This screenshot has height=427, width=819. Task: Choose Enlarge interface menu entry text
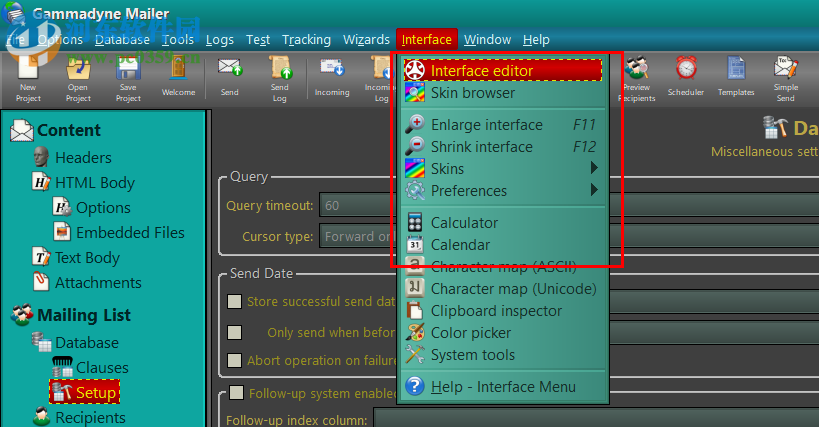[487, 125]
